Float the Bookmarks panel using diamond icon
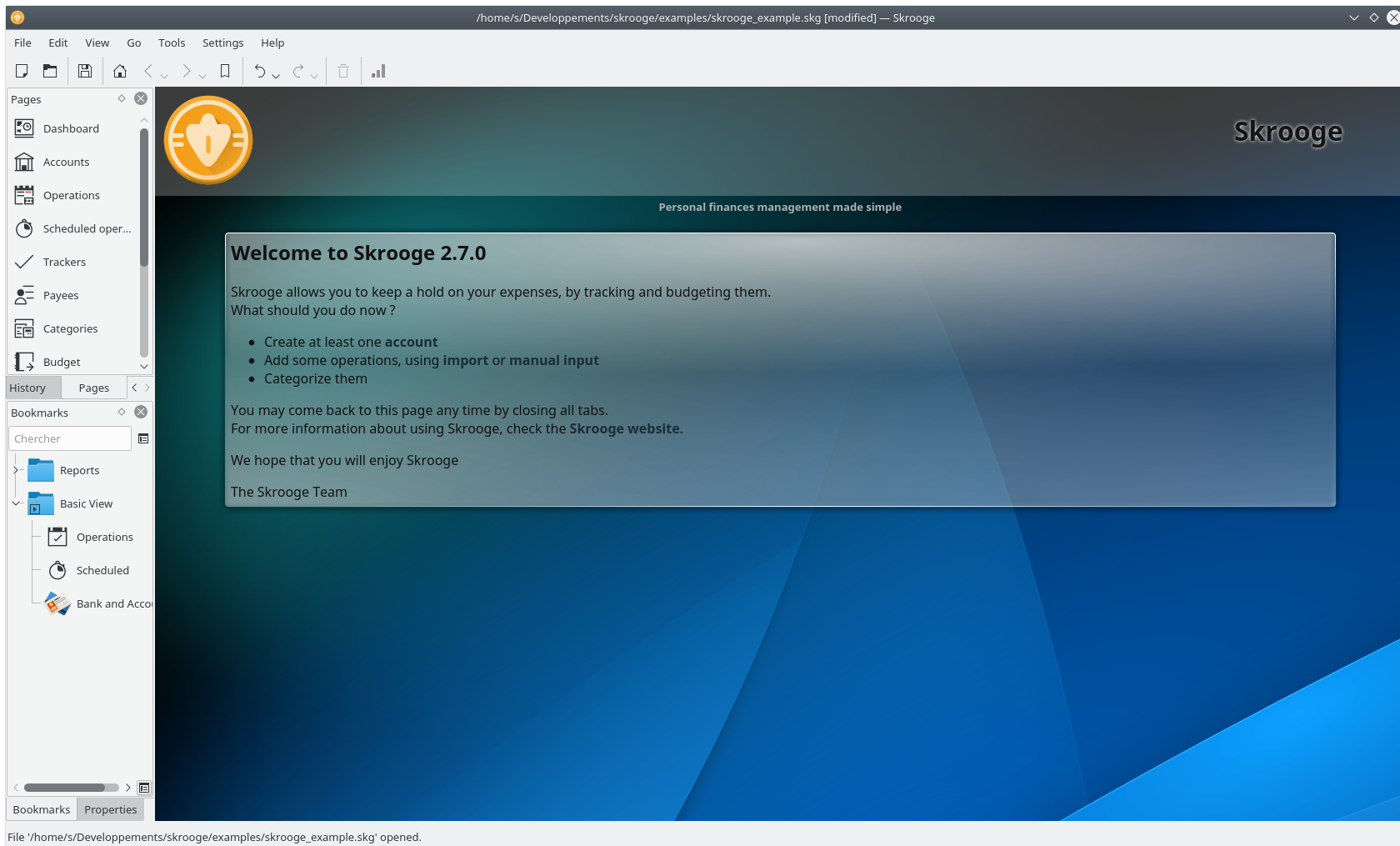This screenshot has height=846, width=1400. coord(122,412)
